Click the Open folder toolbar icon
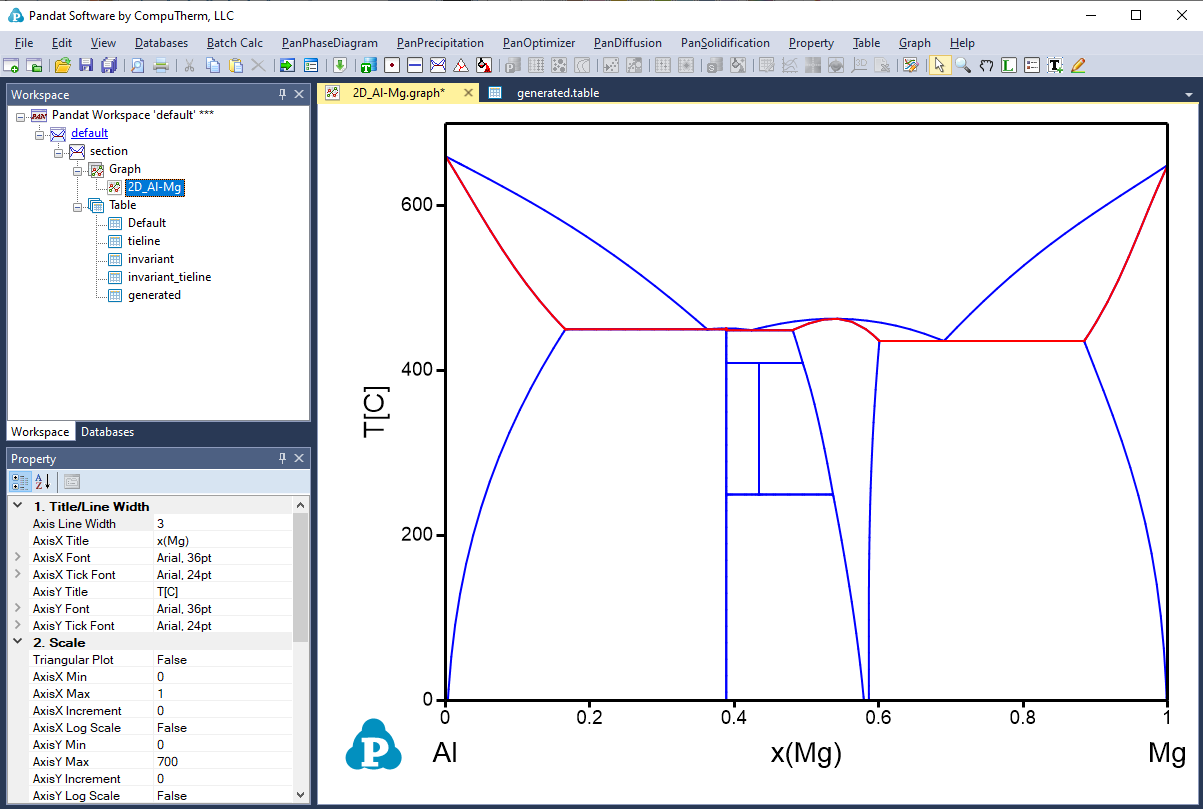This screenshot has height=809, width=1203. 62,65
